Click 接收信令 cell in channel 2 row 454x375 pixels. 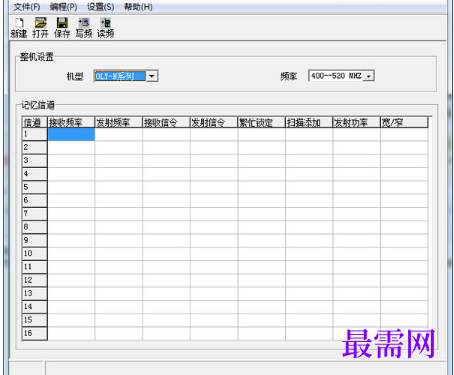point(166,148)
